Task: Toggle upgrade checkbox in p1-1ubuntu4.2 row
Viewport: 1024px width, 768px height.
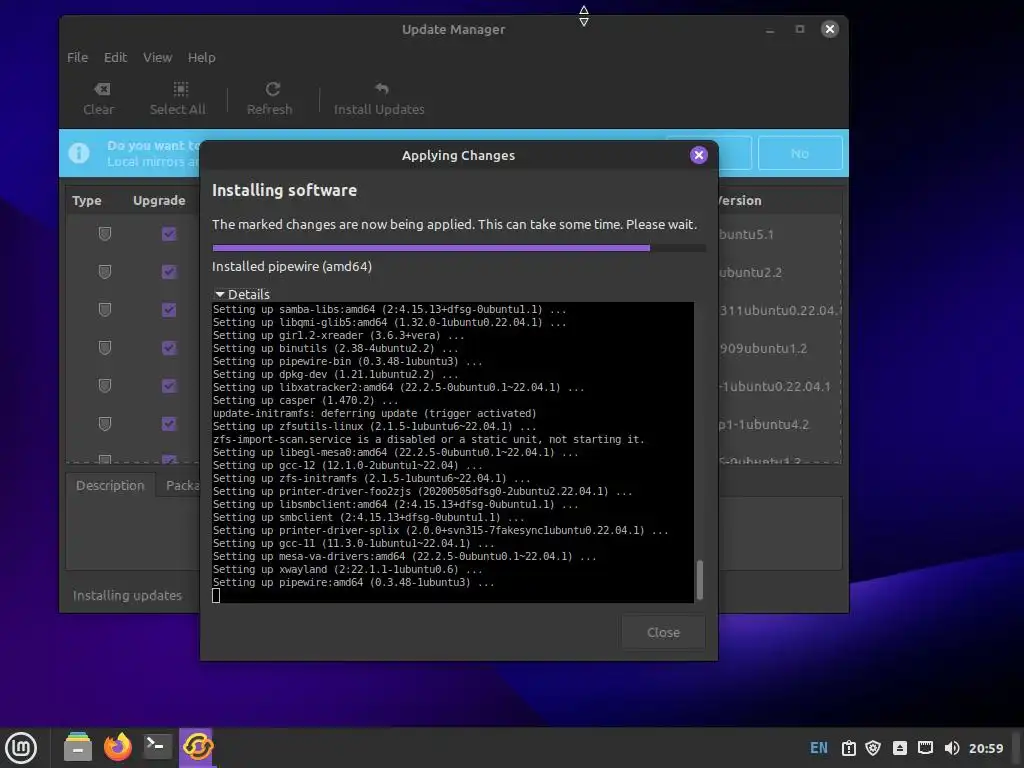Action: (169, 424)
